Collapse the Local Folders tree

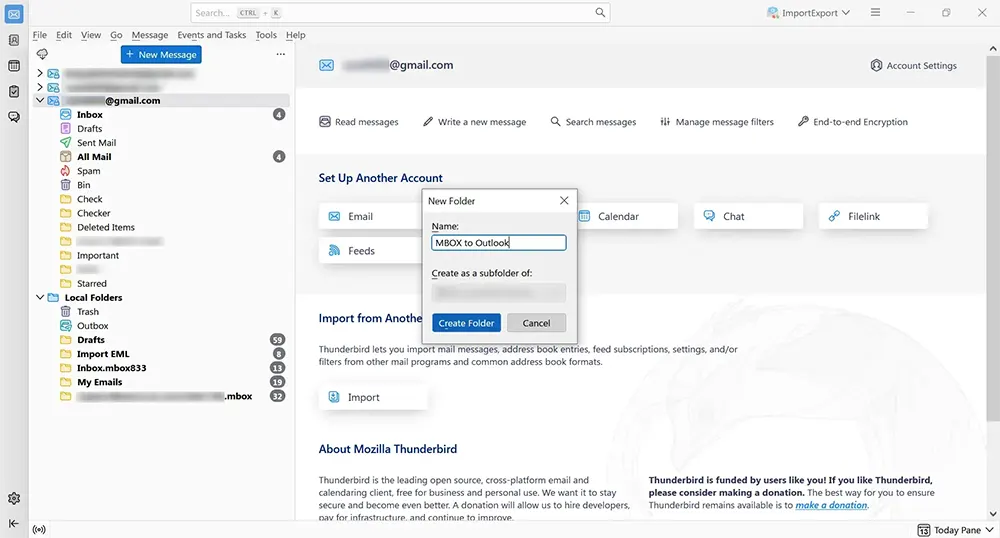(x=40, y=298)
